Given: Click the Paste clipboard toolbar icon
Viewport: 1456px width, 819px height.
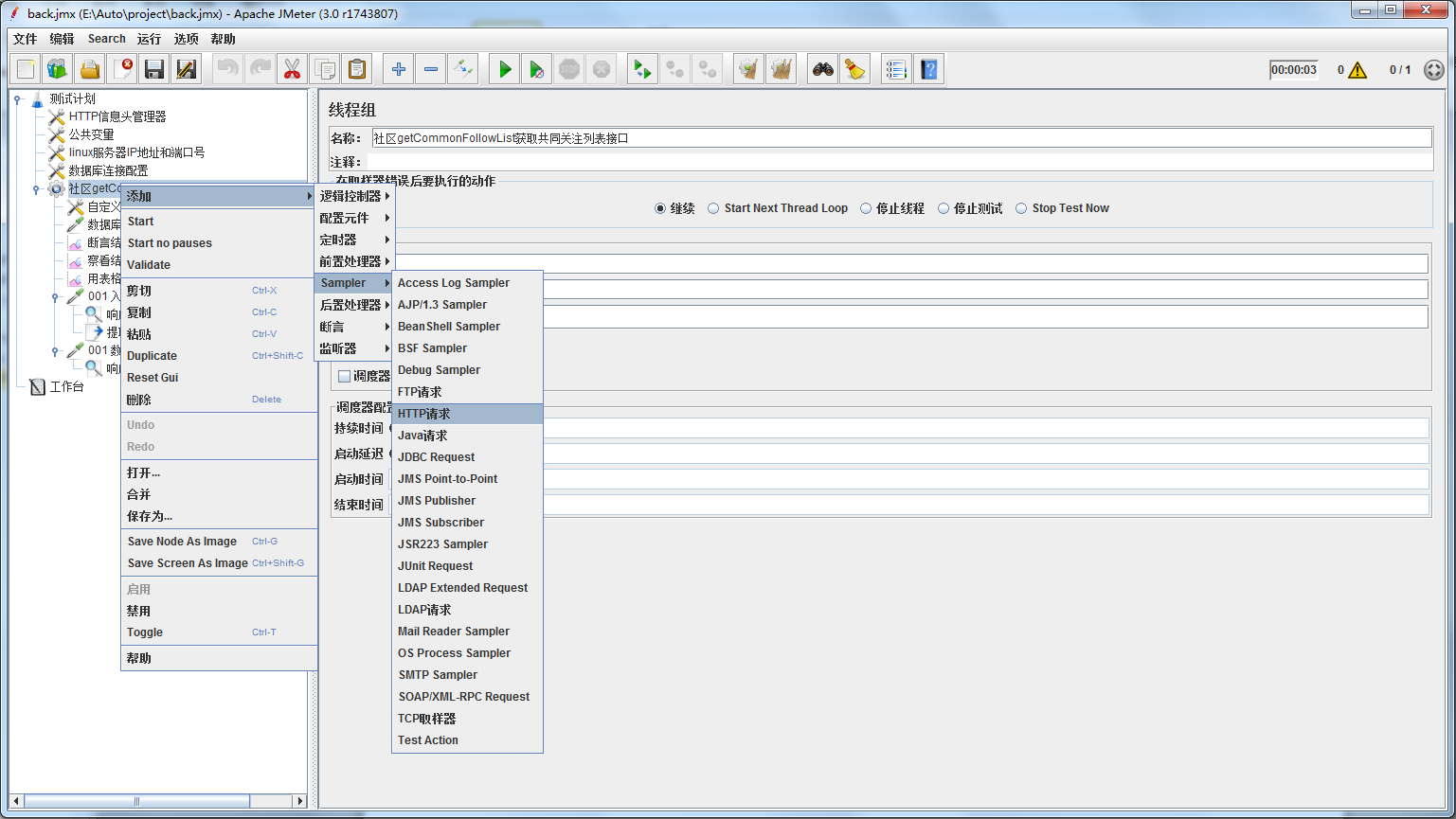Looking at the screenshot, I should click(356, 69).
